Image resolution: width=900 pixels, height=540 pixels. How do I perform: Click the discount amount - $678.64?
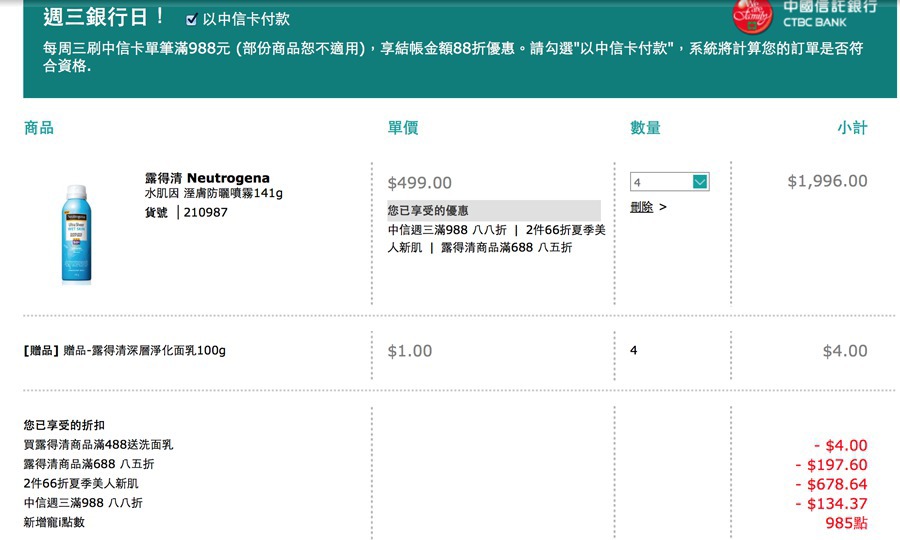click(x=831, y=484)
